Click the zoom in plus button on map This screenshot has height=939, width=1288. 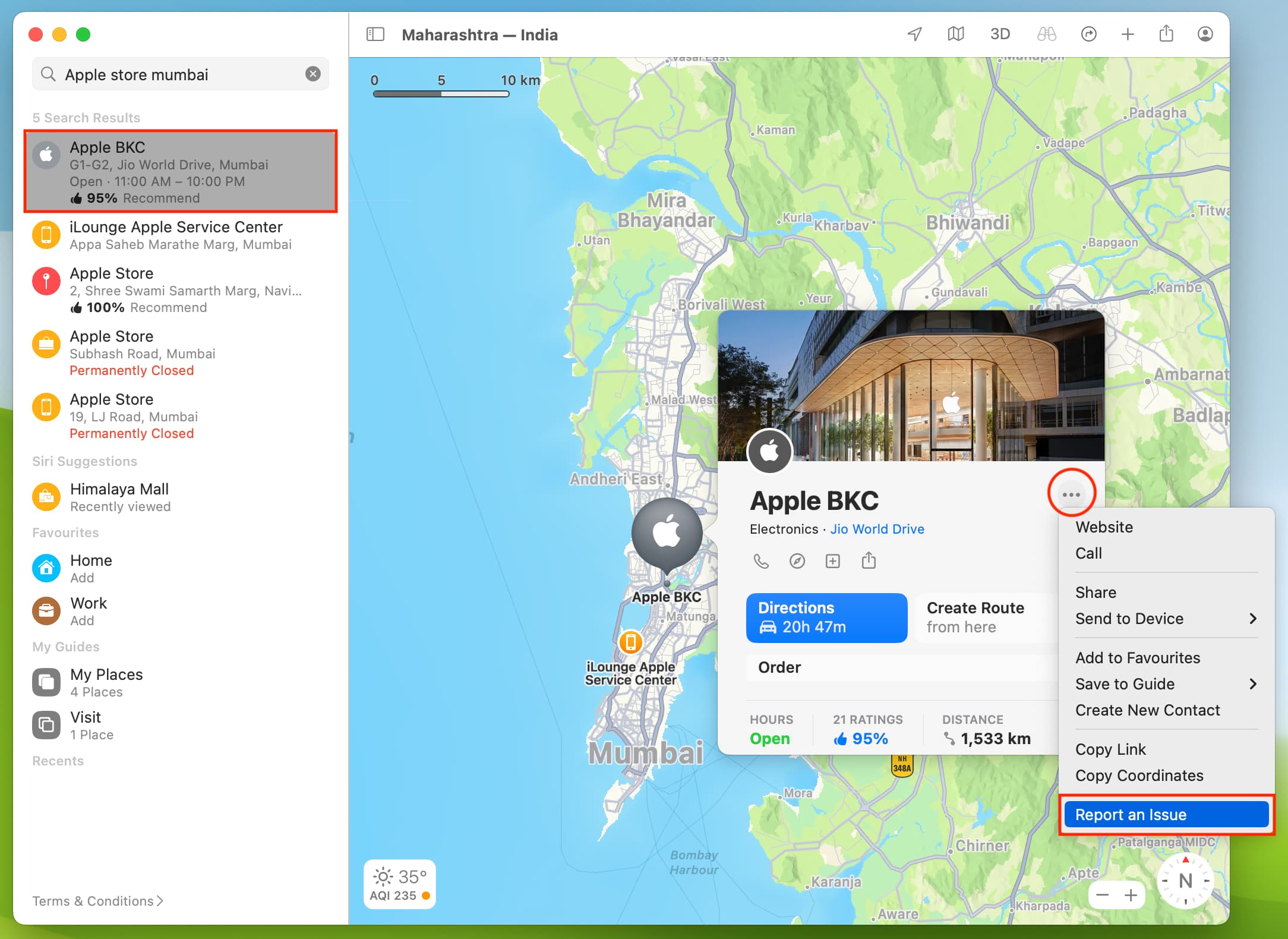(1131, 895)
